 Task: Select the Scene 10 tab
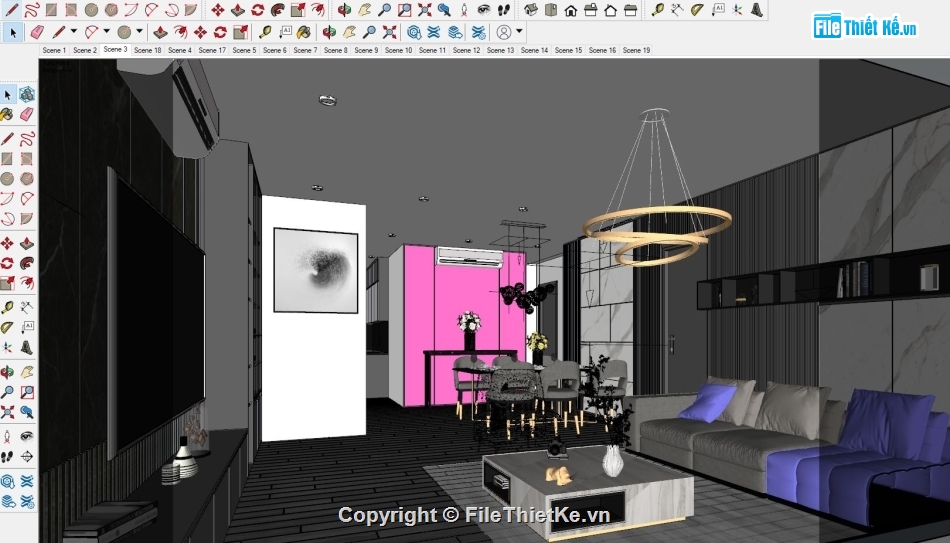pos(399,50)
